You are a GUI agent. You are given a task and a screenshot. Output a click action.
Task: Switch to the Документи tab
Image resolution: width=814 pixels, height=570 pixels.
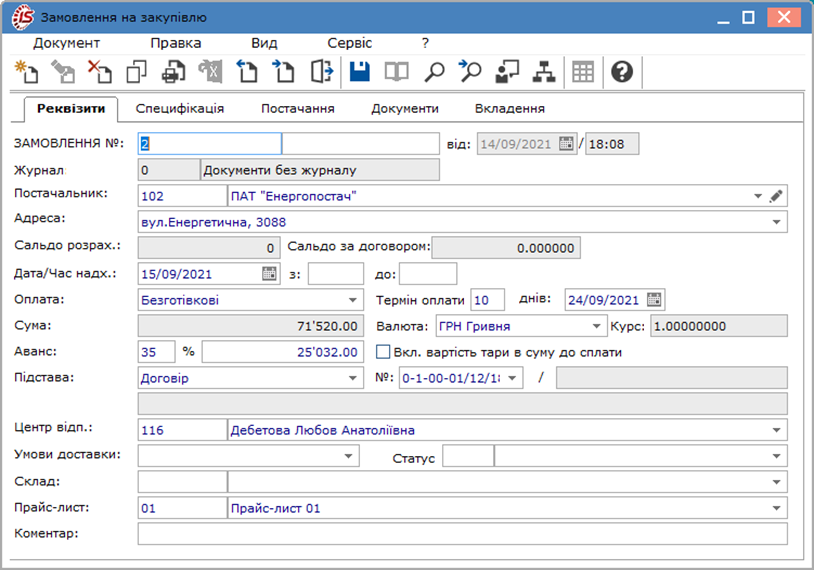point(404,108)
